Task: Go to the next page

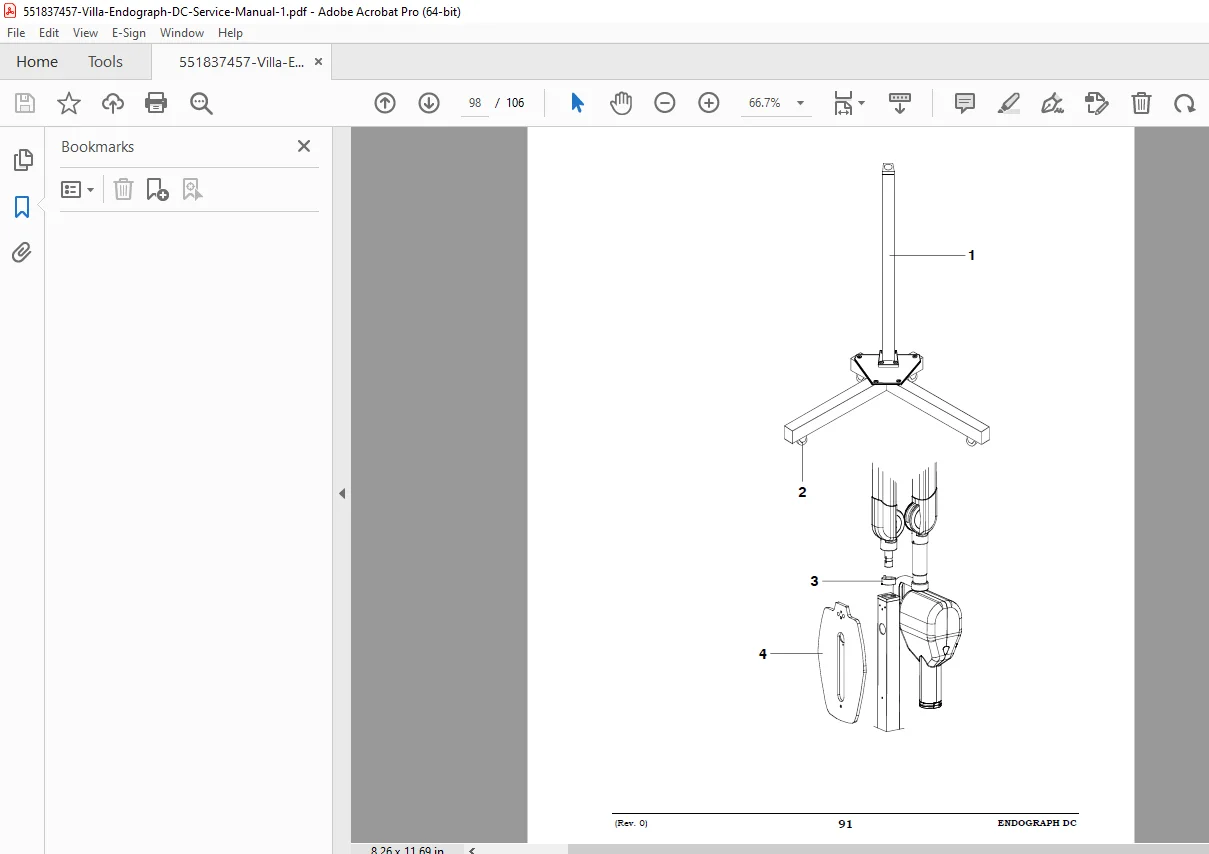Action: click(x=429, y=103)
